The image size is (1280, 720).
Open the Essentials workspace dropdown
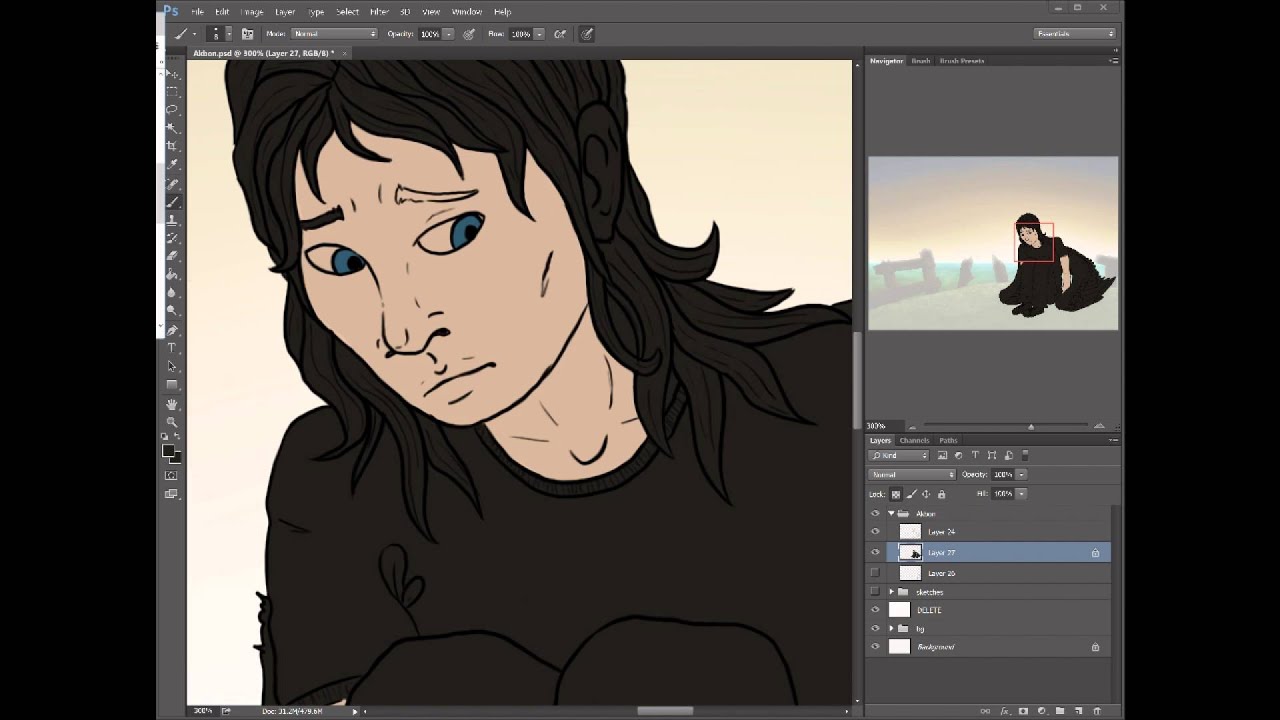(x=1075, y=34)
